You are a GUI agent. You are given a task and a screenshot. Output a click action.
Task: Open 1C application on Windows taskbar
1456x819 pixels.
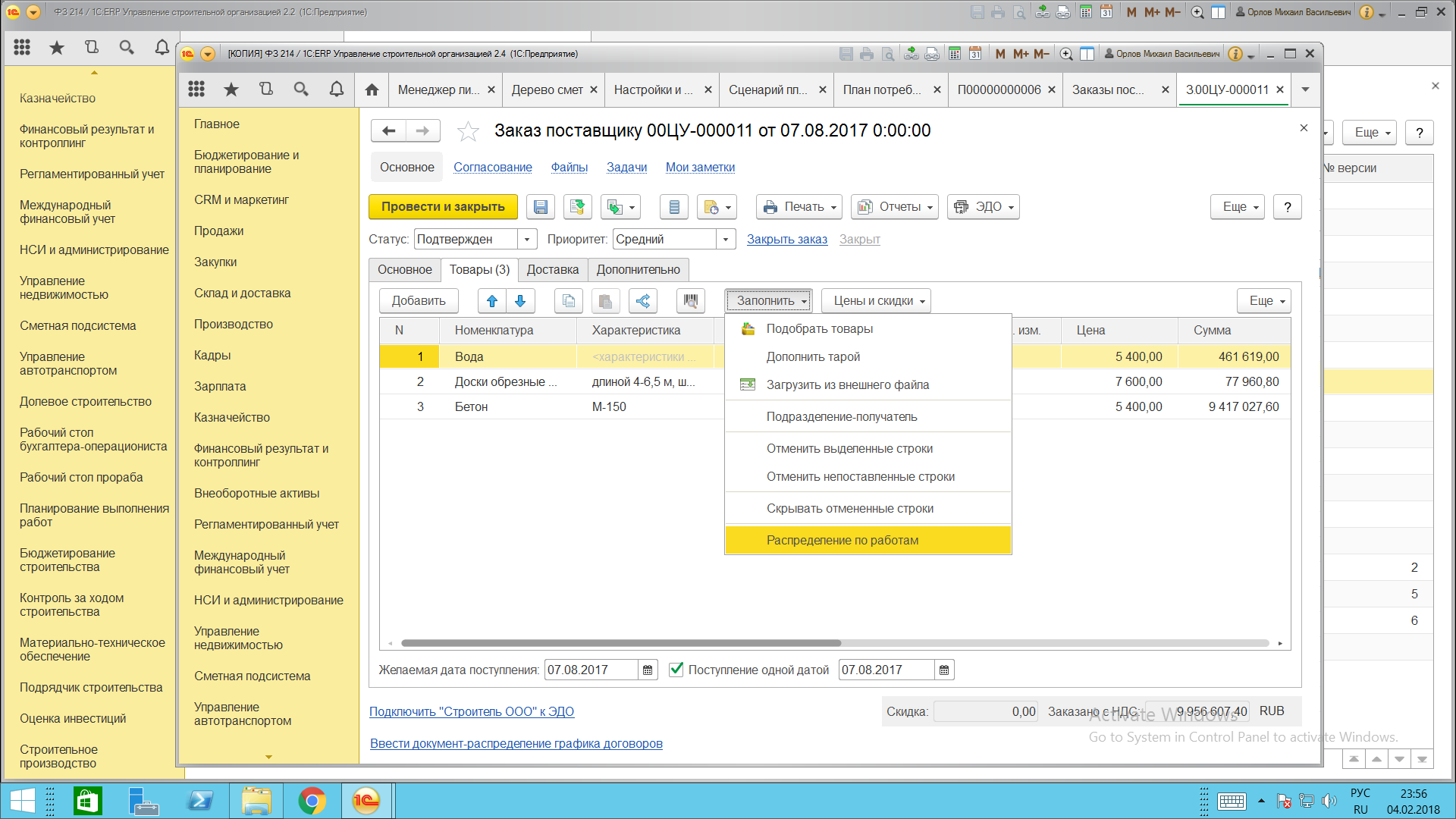pyautogui.click(x=366, y=801)
